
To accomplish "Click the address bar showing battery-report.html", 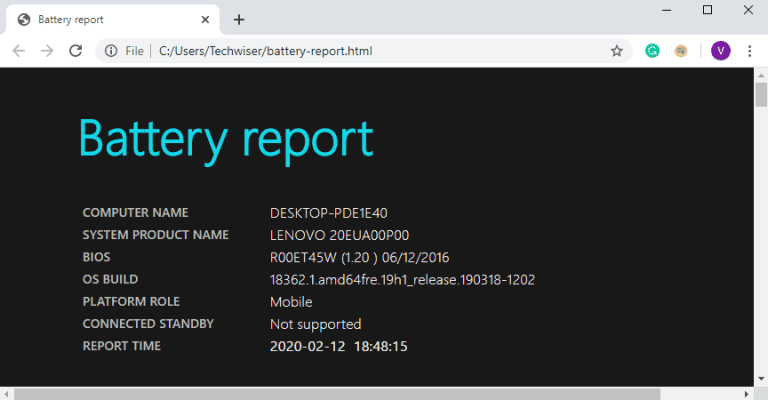I will coord(363,51).
